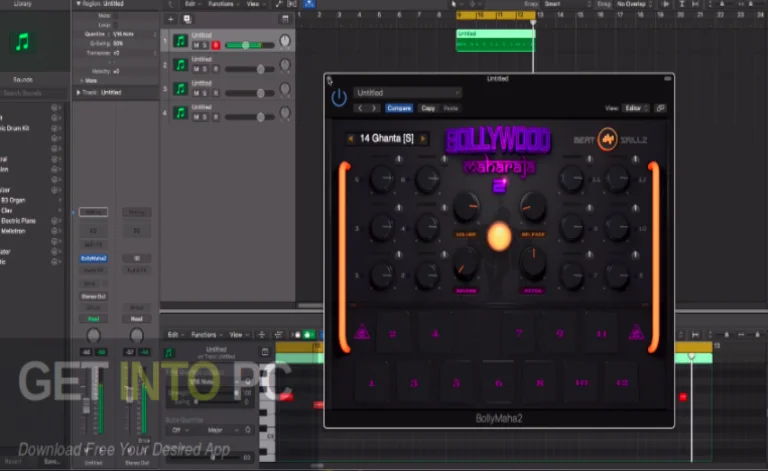Screen dimensions: 768x471
Task: Open the View Editor dropdown
Action: [636, 108]
